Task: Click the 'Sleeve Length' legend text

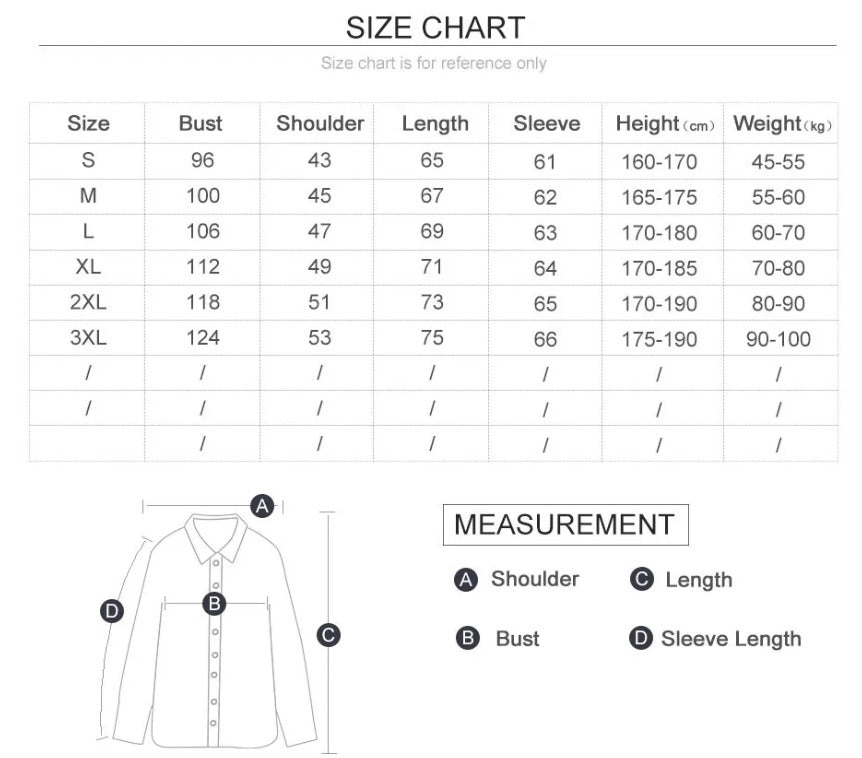Action: point(731,639)
